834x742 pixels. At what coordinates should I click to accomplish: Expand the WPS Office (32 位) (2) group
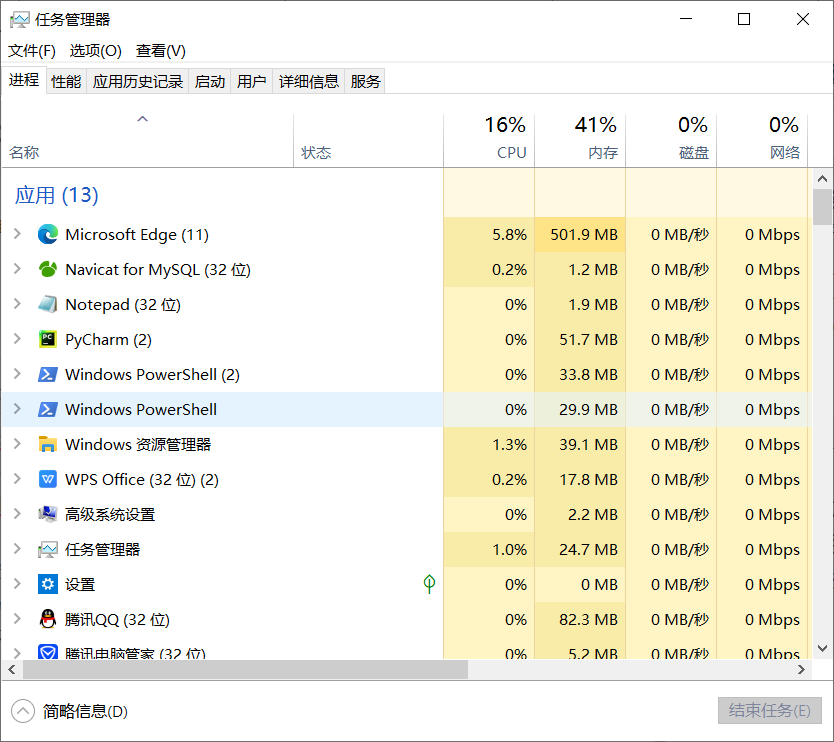(17, 479)
